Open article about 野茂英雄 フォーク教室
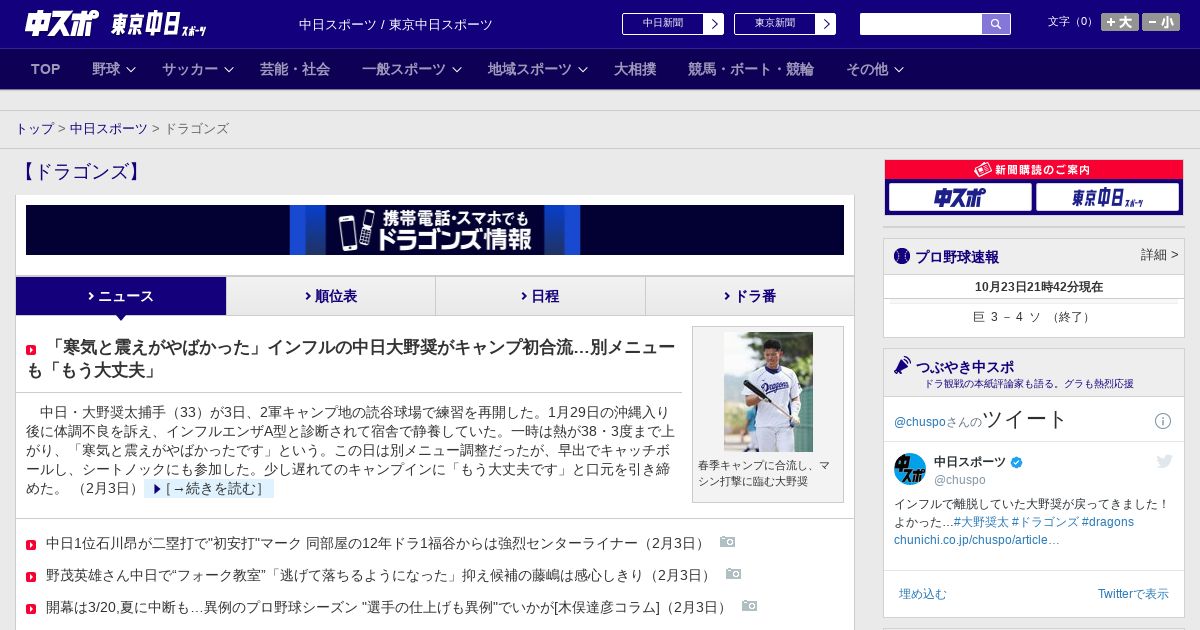The image size is (1200, 630). click(x=380, y=575)
